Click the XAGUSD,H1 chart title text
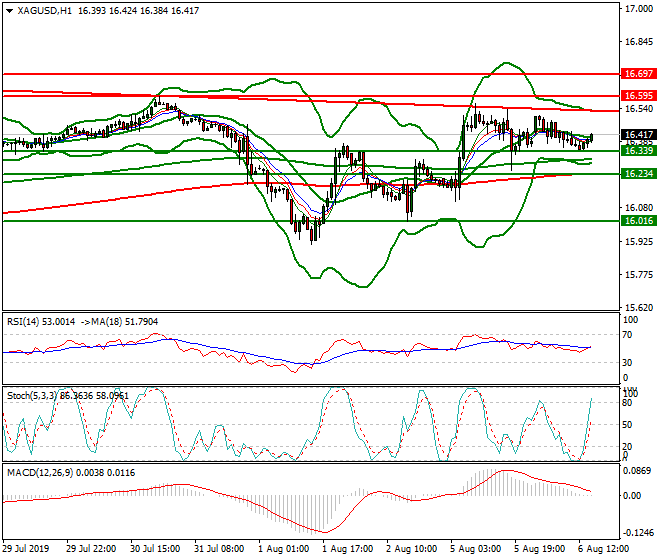This screenshot has height=560, width=660. coord(45,11)
